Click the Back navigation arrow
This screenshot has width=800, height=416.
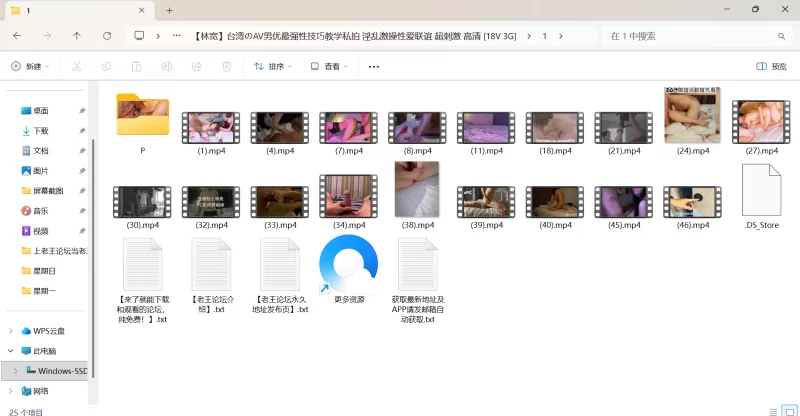[x=17, y=36]
